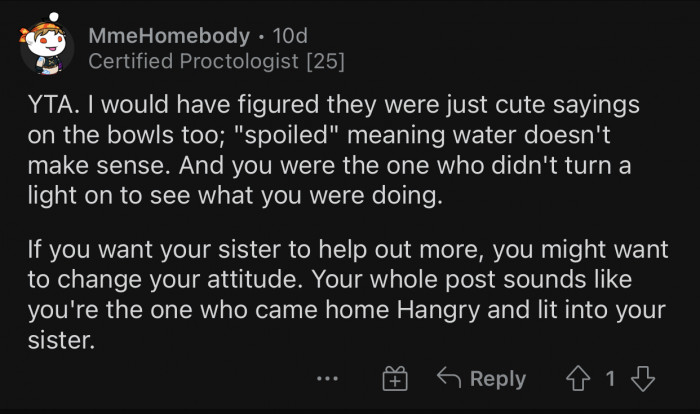This screenshot has width=700, height=414.
Task: Click the YTA verdict at comment start
Action: 44,105
